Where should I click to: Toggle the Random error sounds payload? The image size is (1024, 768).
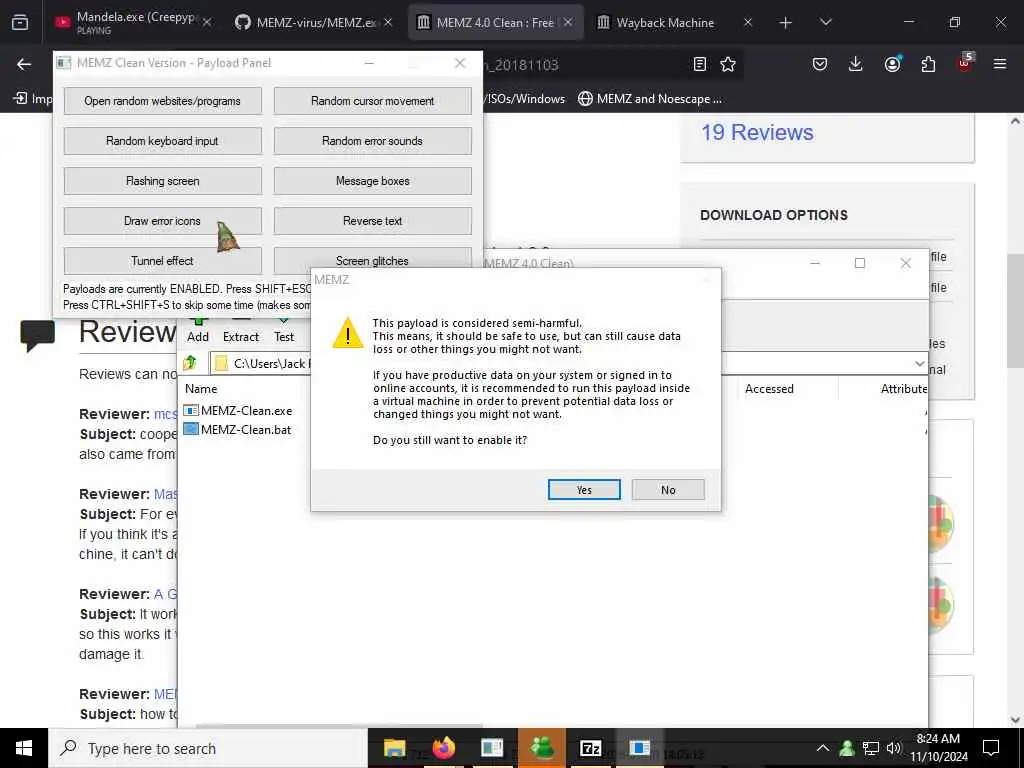pos(372,141)
